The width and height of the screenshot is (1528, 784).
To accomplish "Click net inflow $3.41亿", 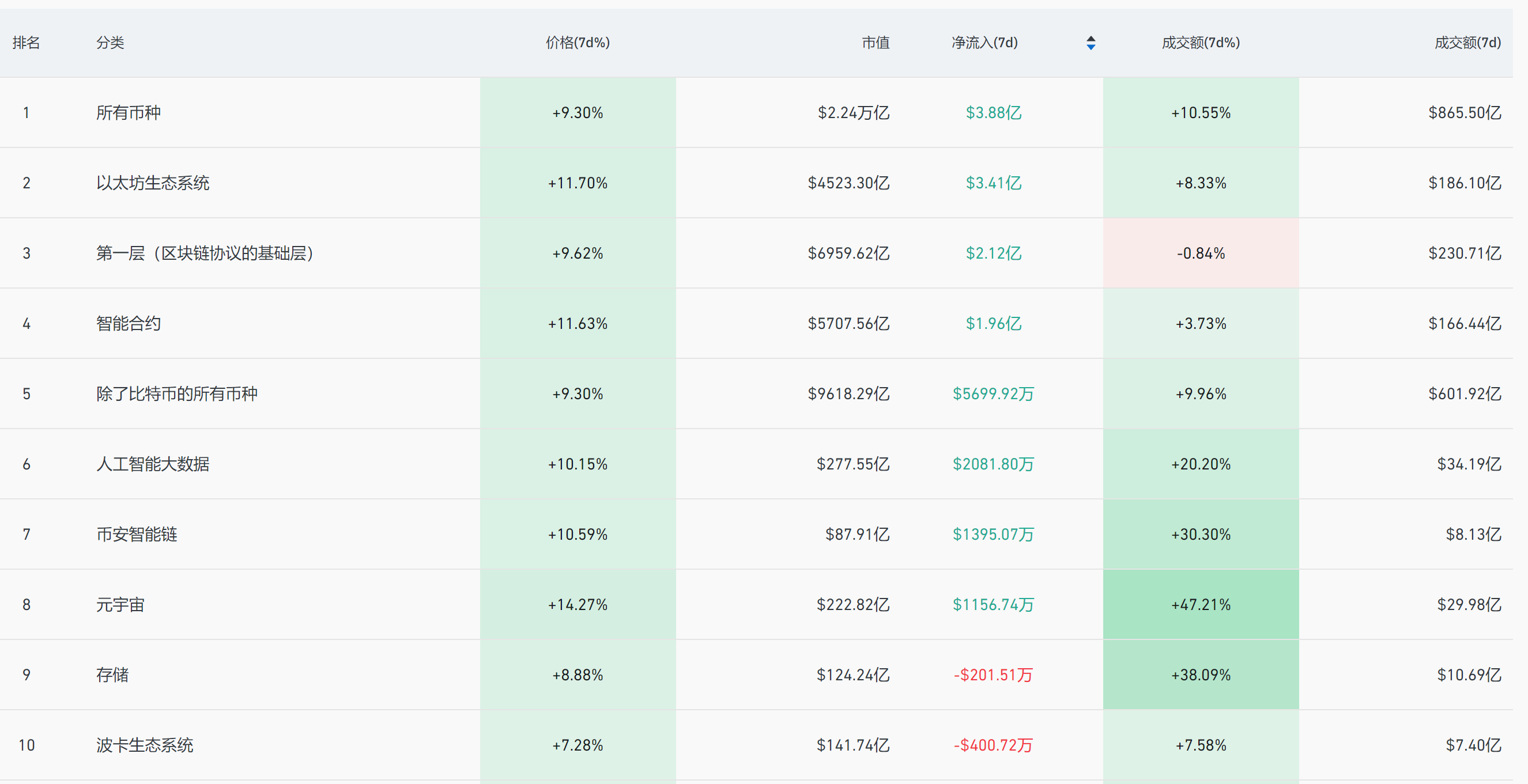I will point(994,183).
